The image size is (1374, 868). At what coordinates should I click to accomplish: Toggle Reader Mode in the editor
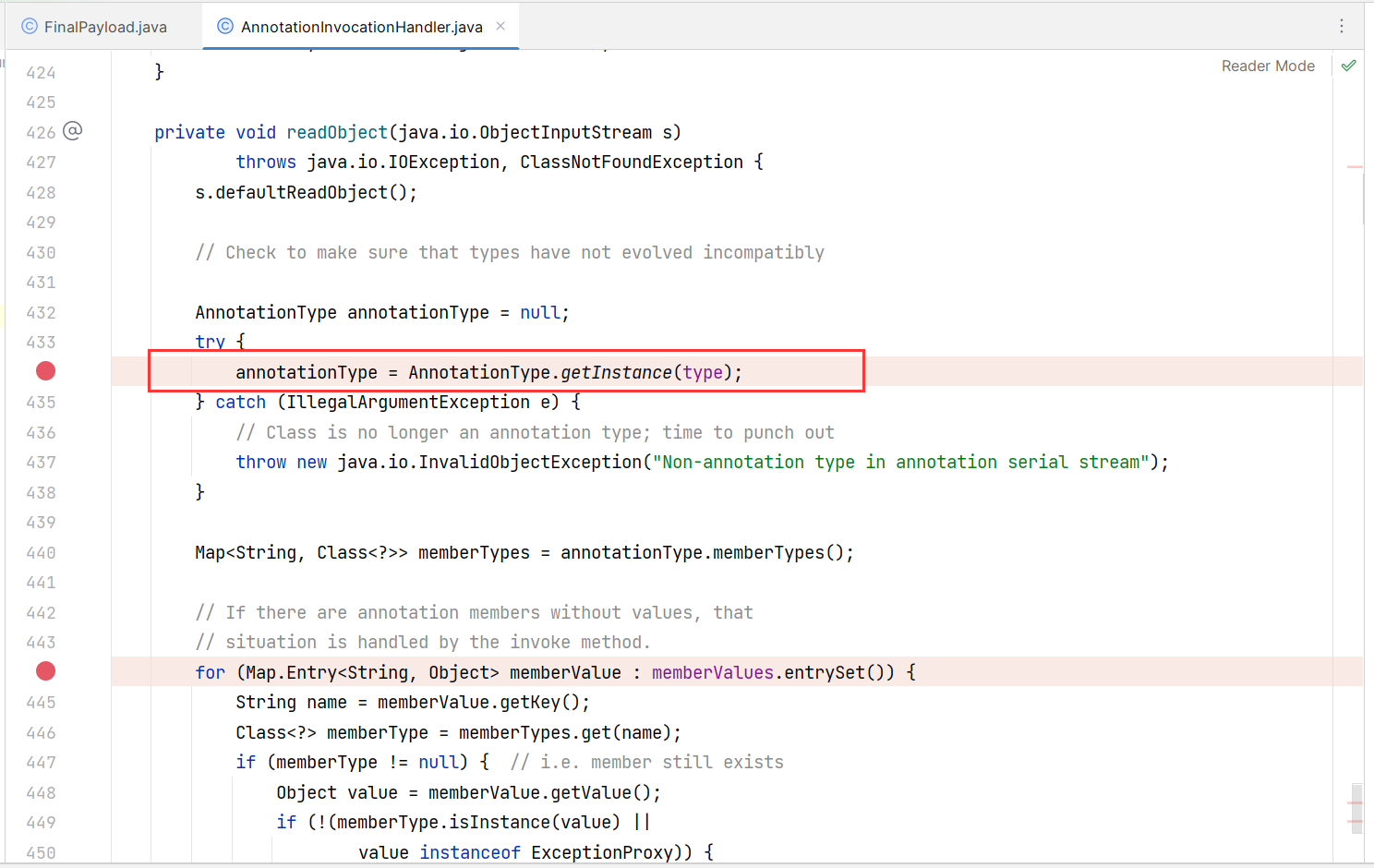pyautogui.click(x=1267, y=66)
